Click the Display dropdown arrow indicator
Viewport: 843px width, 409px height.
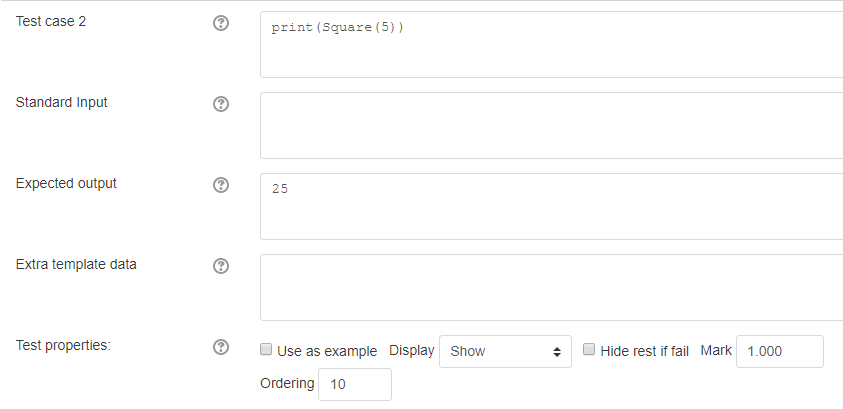(x=557, y=352)
